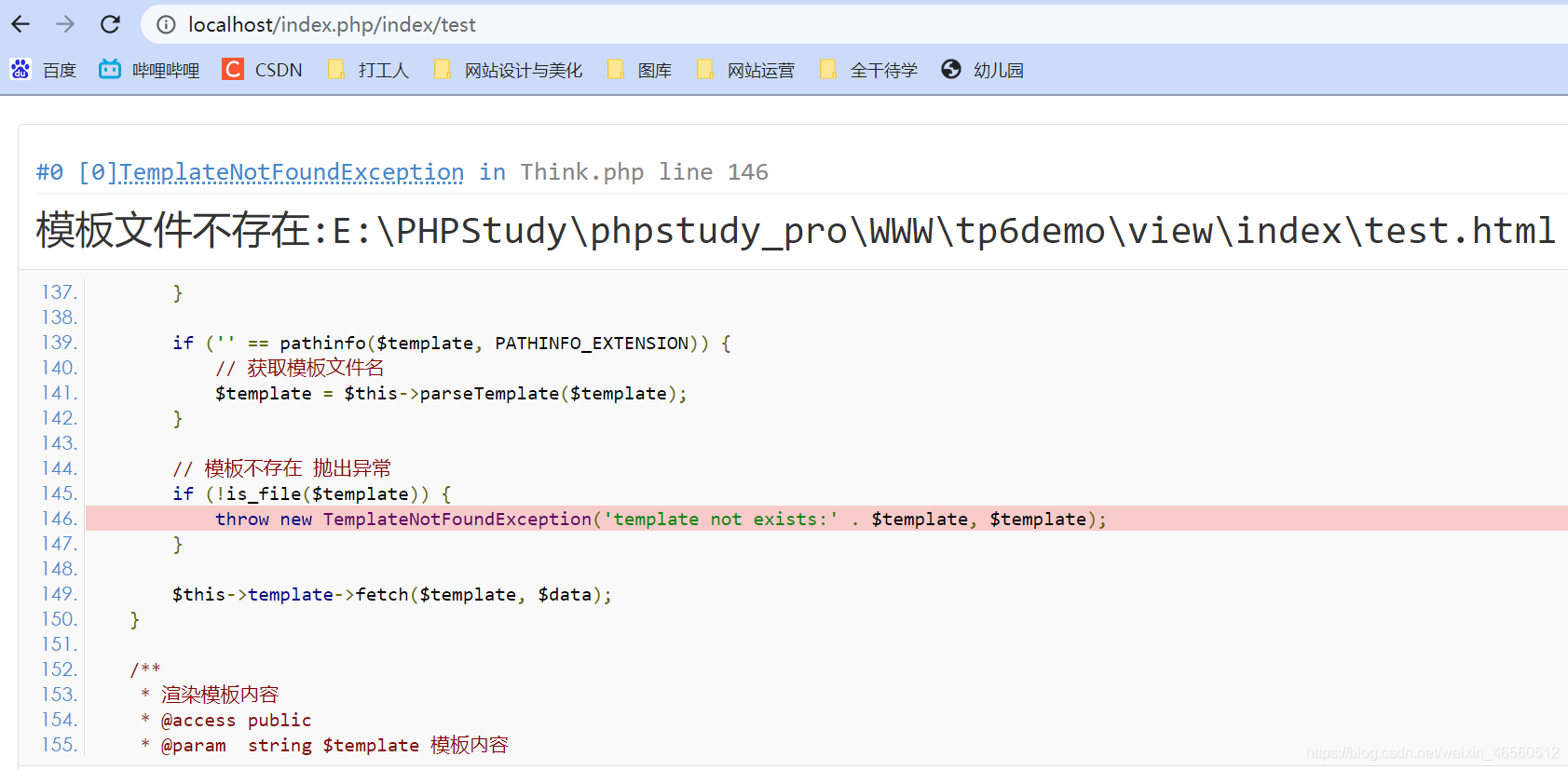Click the 'if (!is_file($template))' code line
This screenshot has height=770, width=1568.
pos(311,493)
